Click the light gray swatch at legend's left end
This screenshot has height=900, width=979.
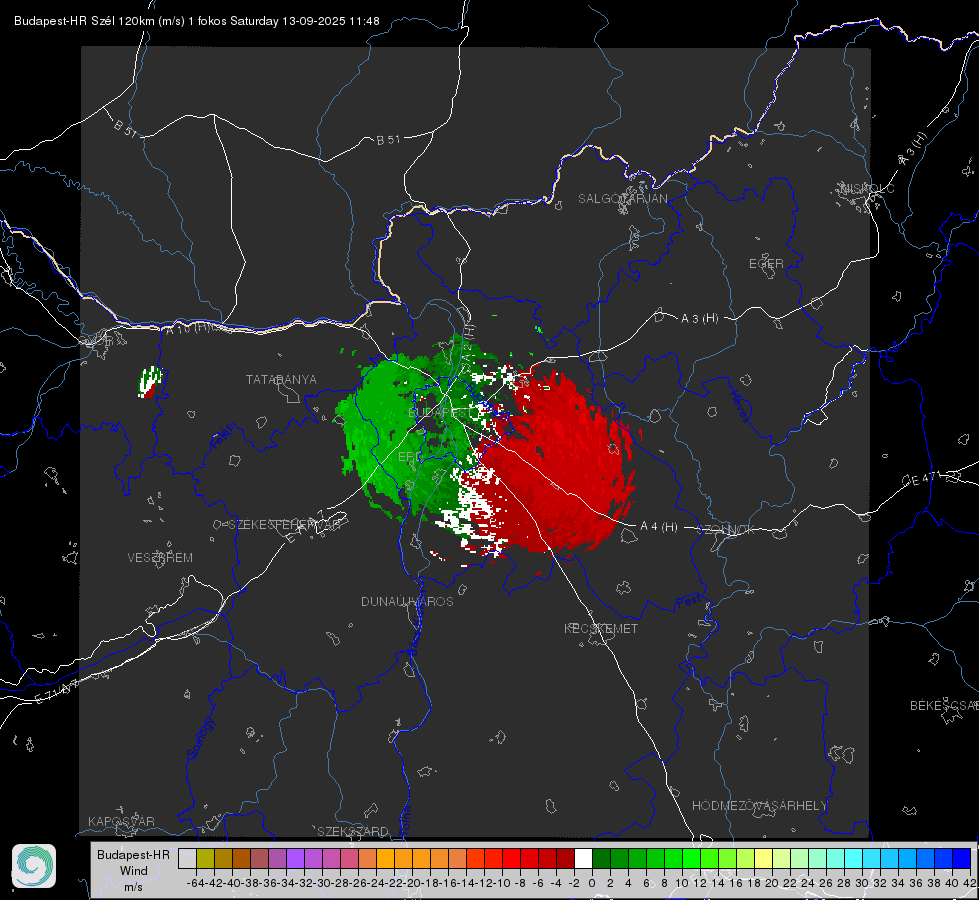pyautogui.click(x=187, y=858)
